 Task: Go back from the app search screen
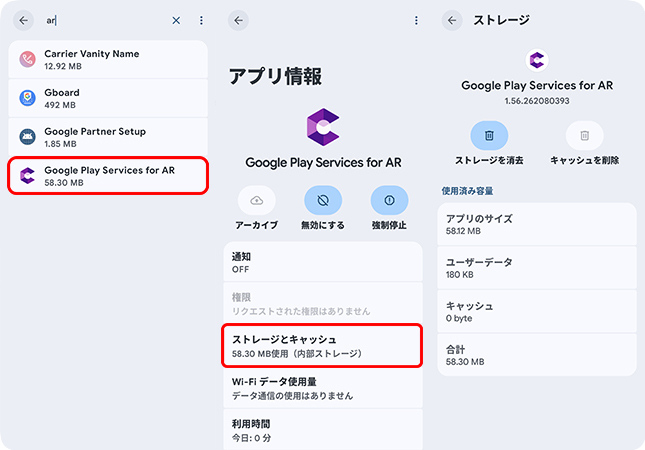click(23, 20)
